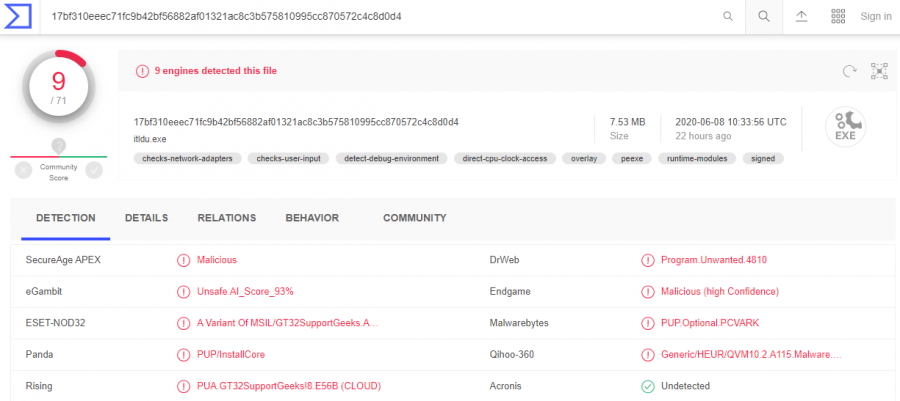Click the Panda warning icon
Viewport: 900px width, 401px height.
click(x=183, y=355)
